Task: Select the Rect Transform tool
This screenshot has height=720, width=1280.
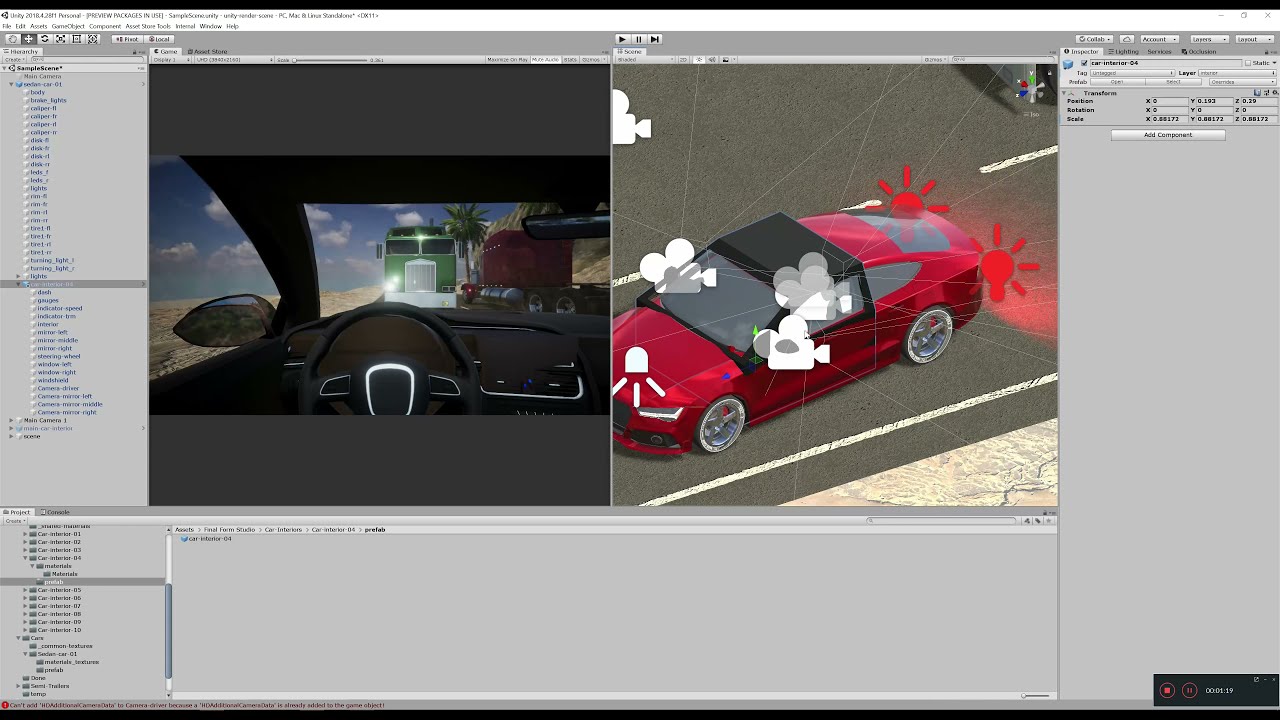Action: pos(76,39)
